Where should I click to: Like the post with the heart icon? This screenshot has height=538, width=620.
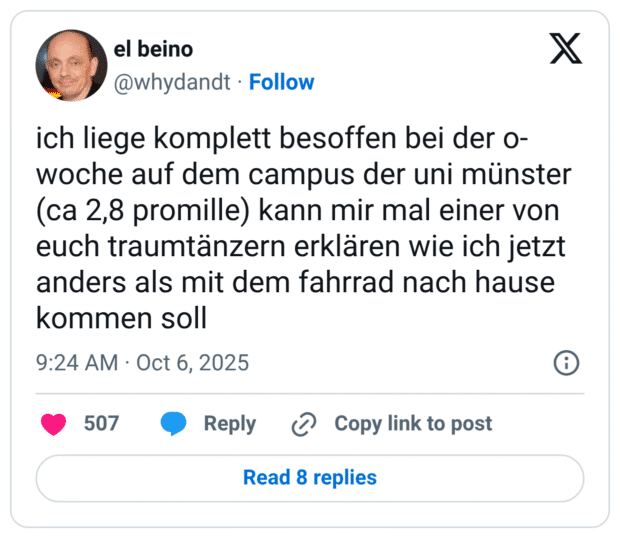[54, 424]
